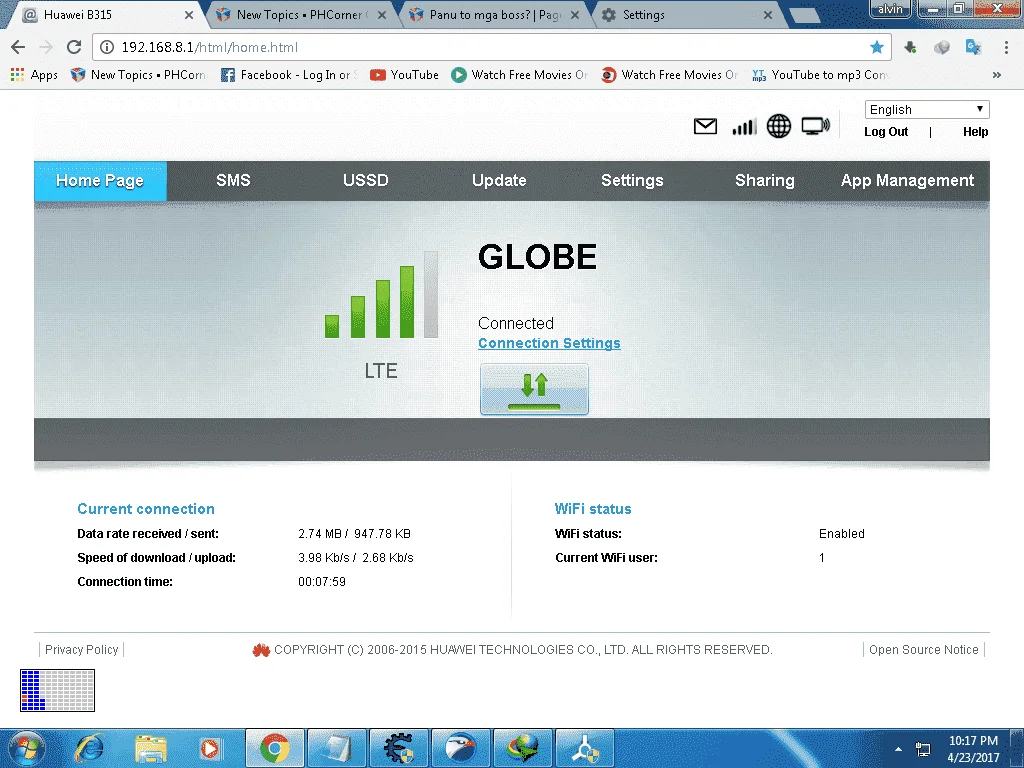Launch Internet Explorer from the taskbar
The height and width of the screenshot is (768, 1024).
tap(89, 748)
